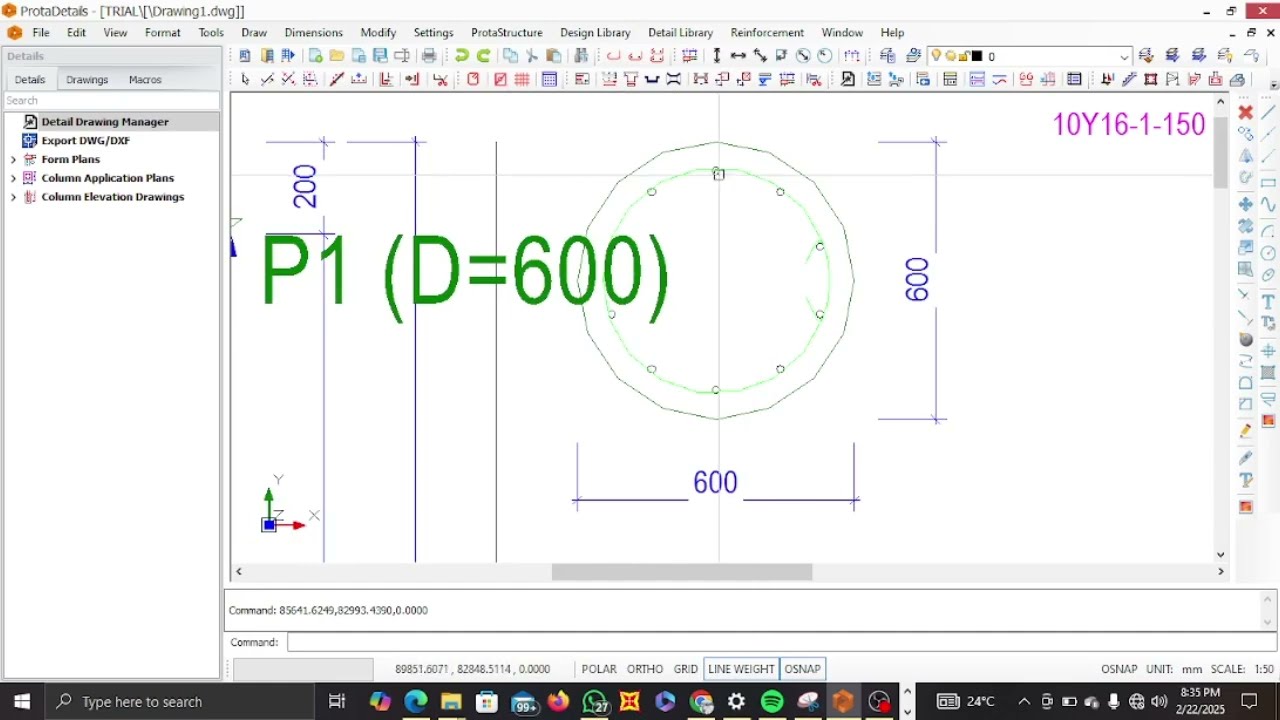Select the vertical dimension tool
Viewport: 1280px width, 720px height.
point(716,56)
